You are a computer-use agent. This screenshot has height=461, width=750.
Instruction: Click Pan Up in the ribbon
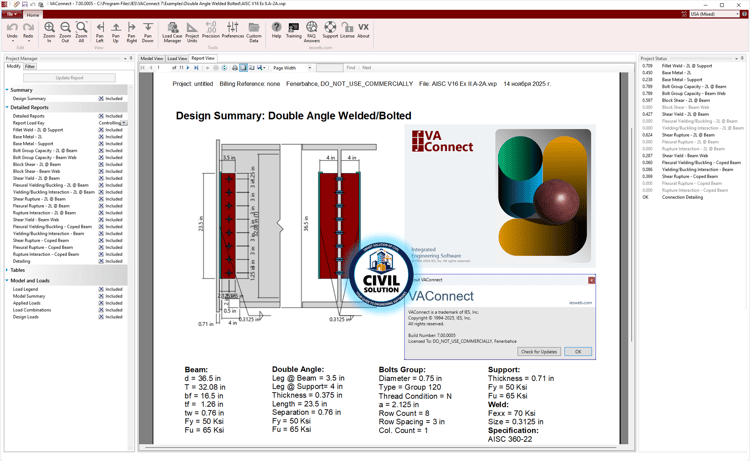coord(116,32)
